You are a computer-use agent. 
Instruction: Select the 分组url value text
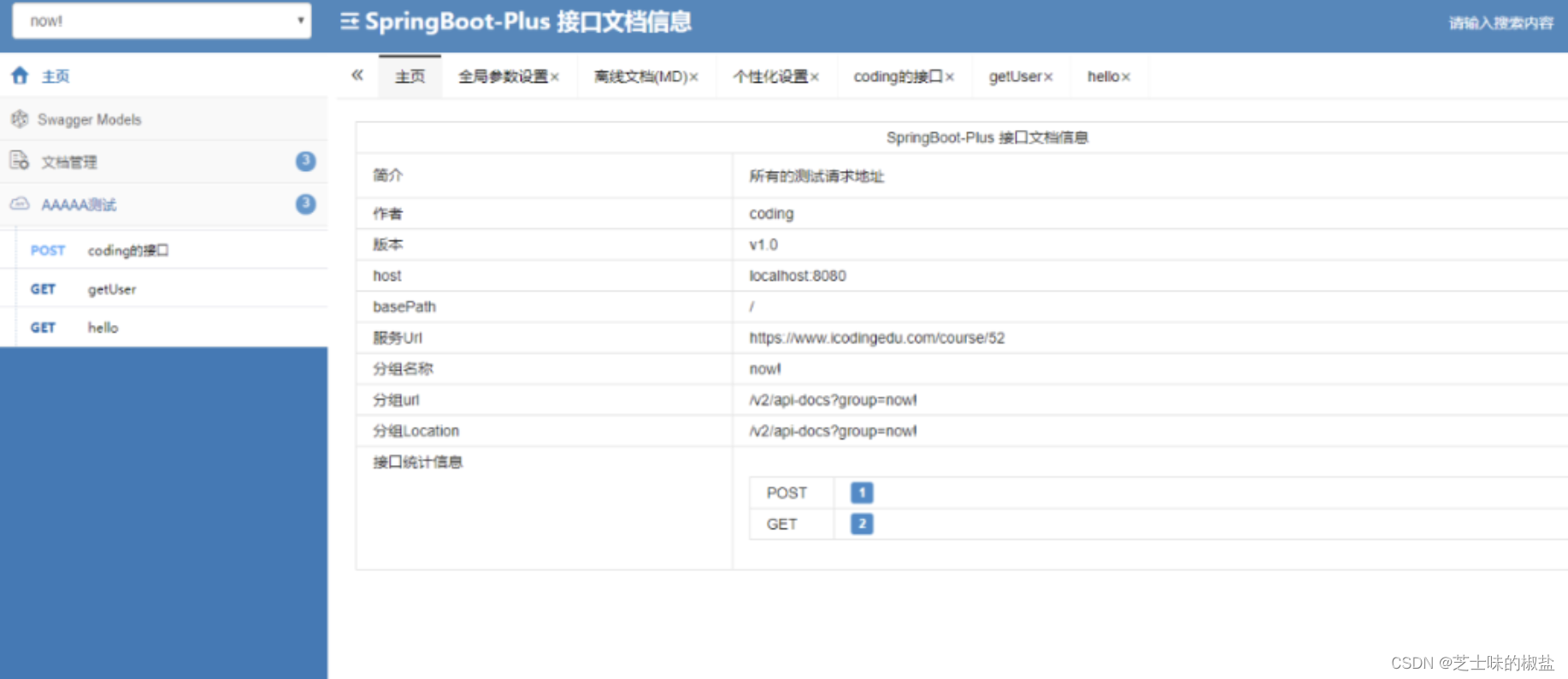833,399
